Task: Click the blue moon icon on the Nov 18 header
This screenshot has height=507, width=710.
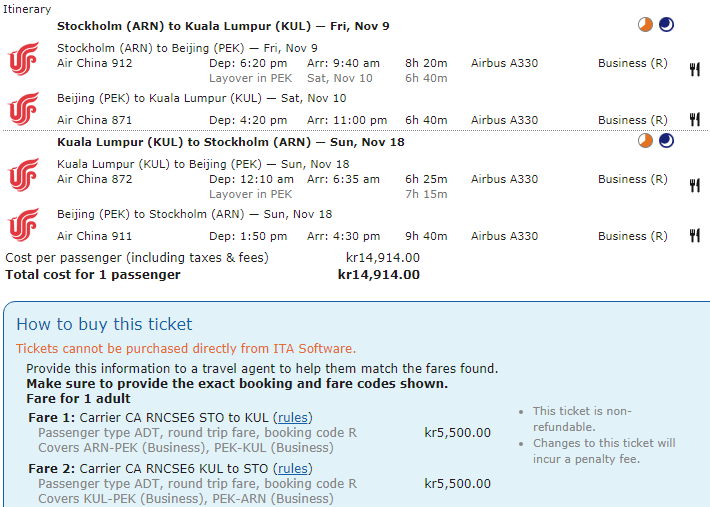Action: coord(666,141)
